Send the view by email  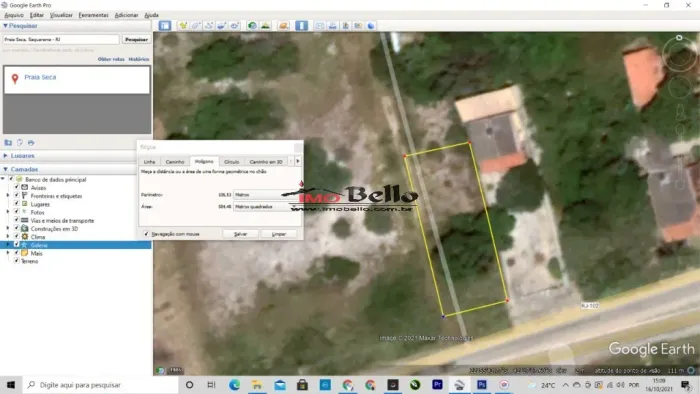[320, 25]
